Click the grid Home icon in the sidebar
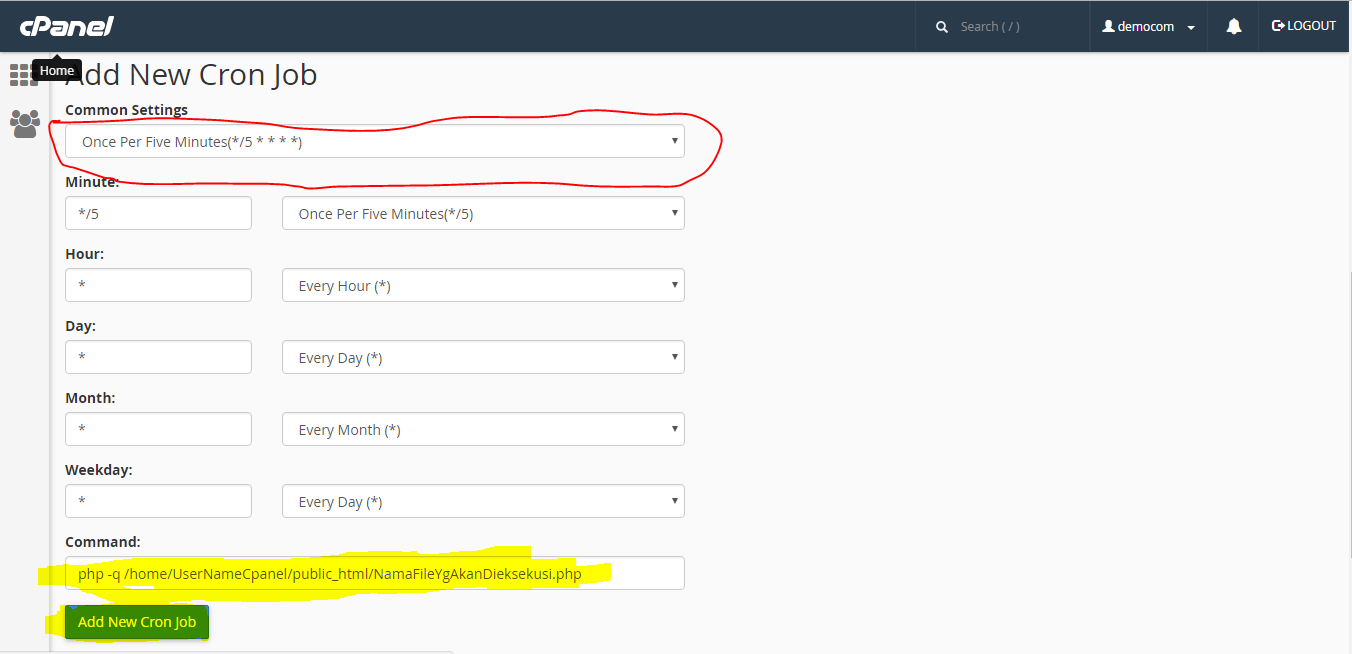This screenshot has height=654, width=1352. [22, 74]
